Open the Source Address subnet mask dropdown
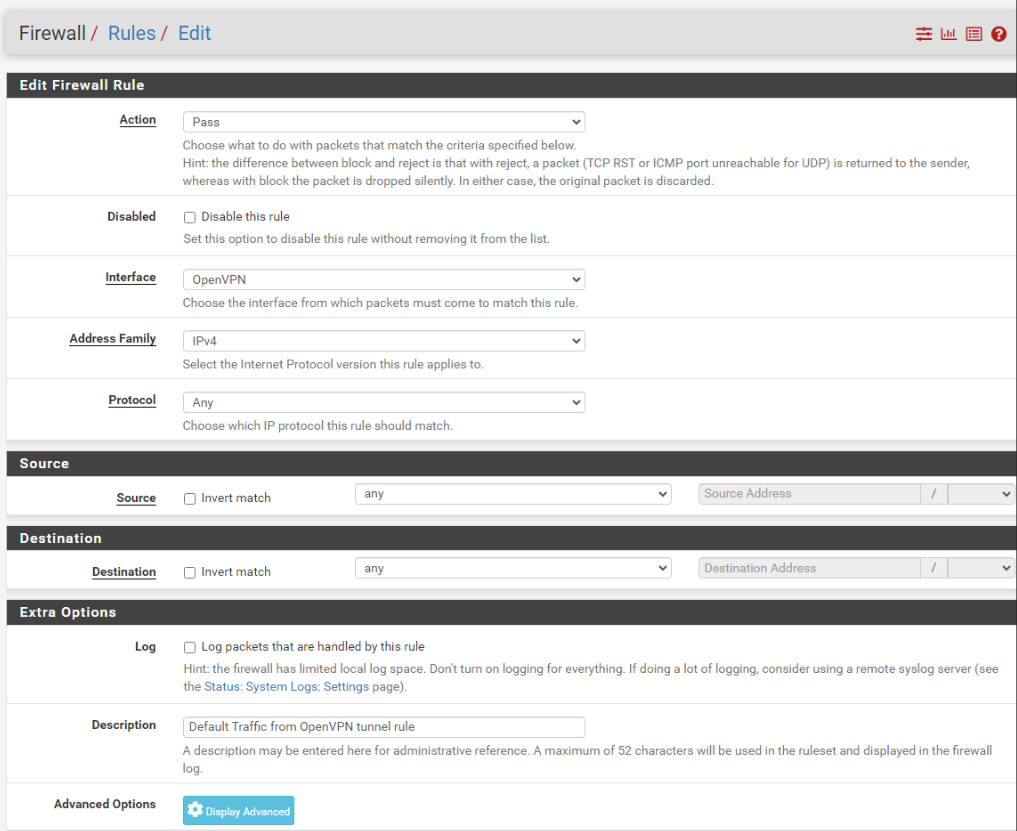Image resolution: width=1017 pixels, height=831 pixels. [981, 494]
